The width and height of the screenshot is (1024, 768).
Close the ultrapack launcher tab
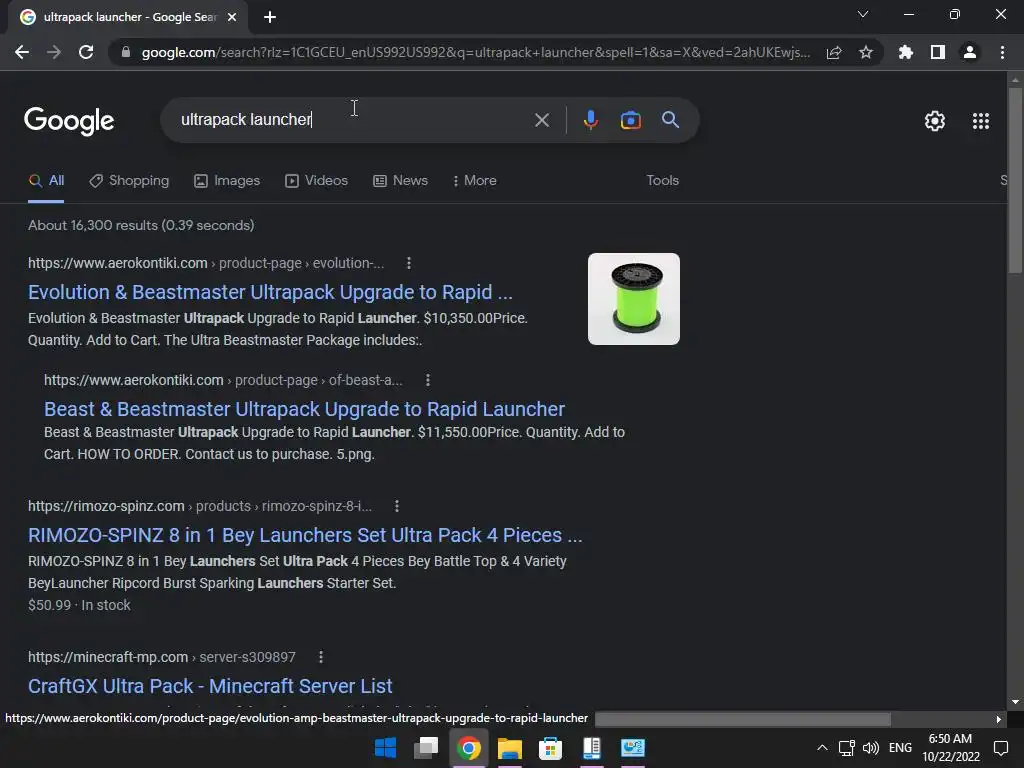[232, 17]
